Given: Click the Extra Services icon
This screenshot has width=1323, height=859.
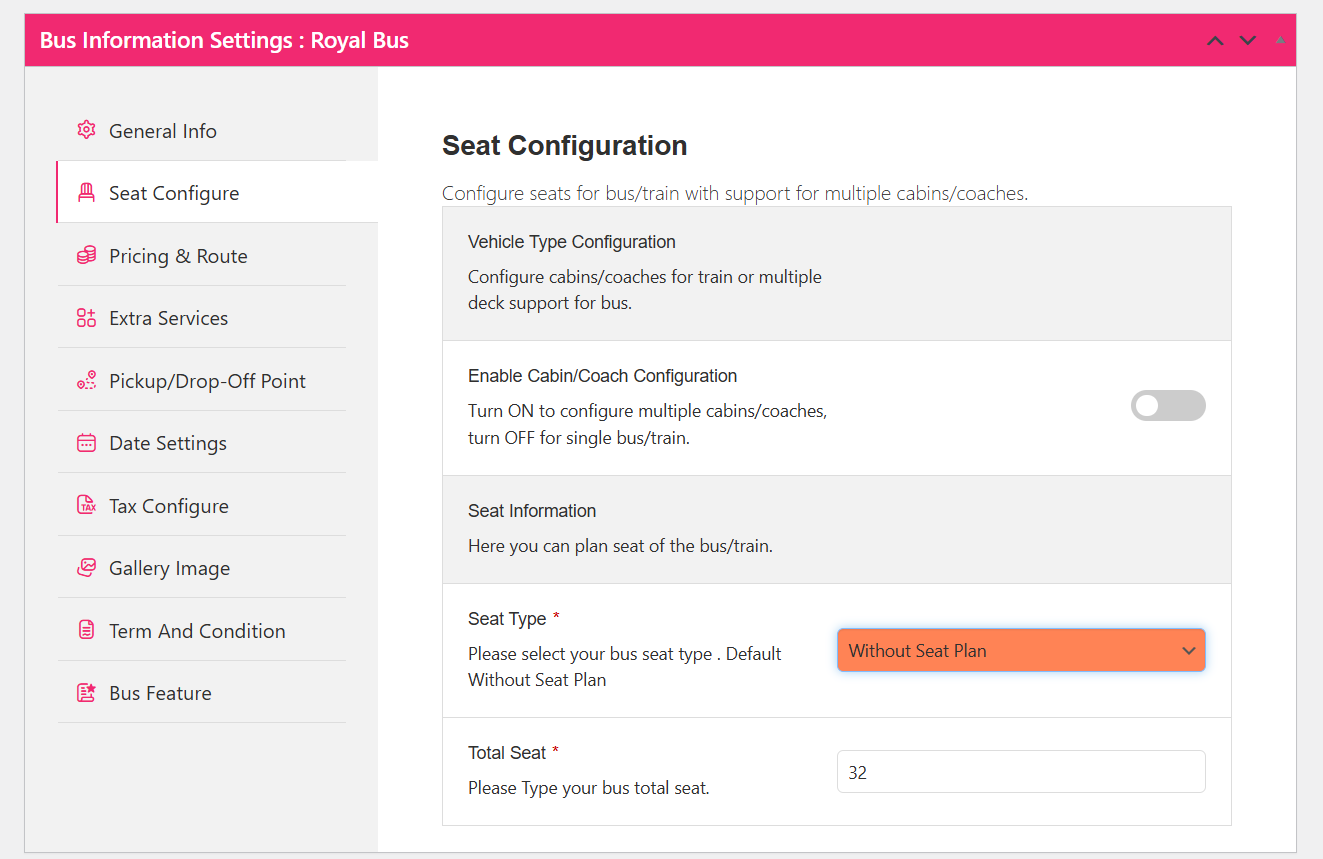Looking at the screenshot, I should [x=87, y=318].
